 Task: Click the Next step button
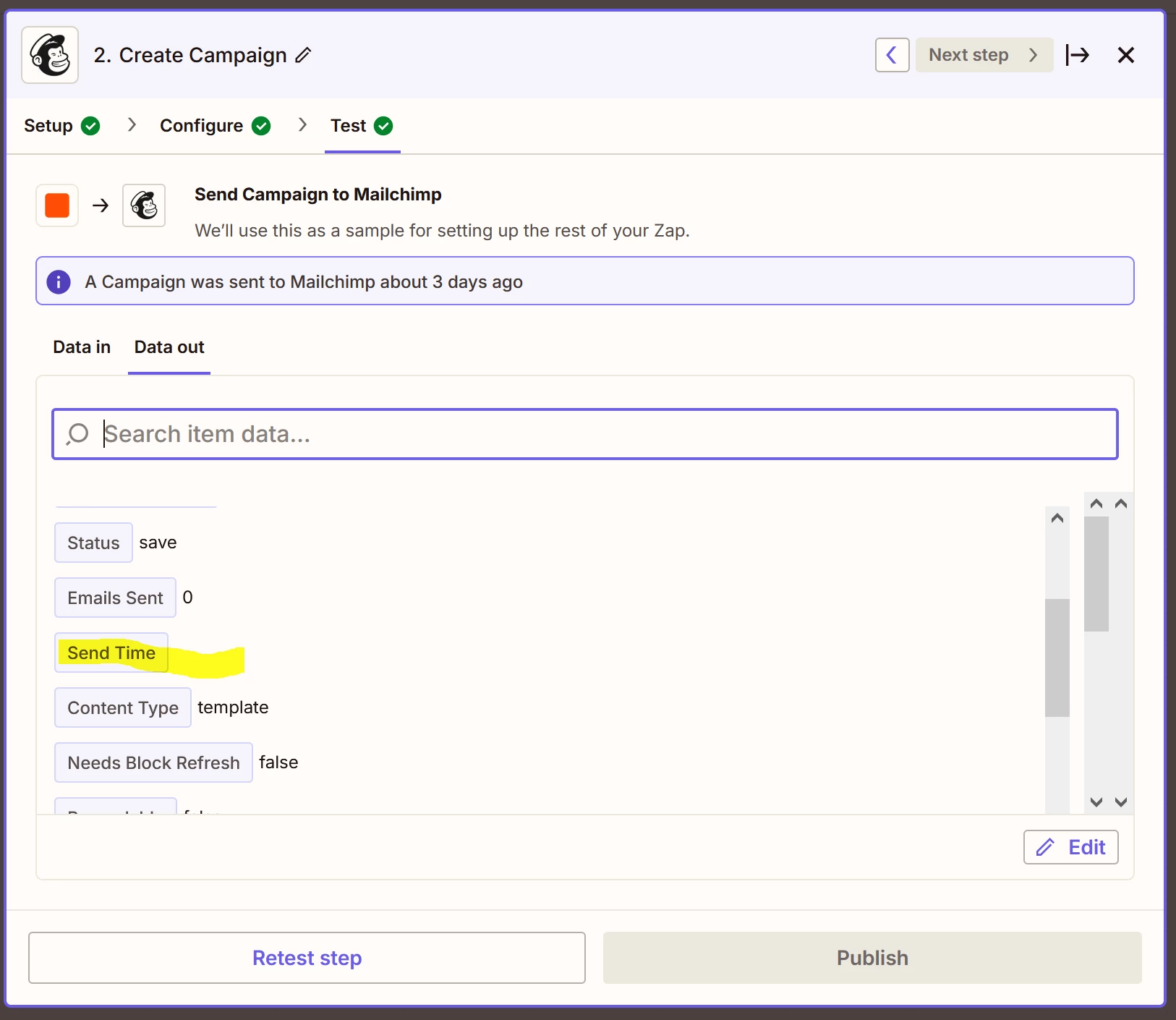tap(984, 55)
